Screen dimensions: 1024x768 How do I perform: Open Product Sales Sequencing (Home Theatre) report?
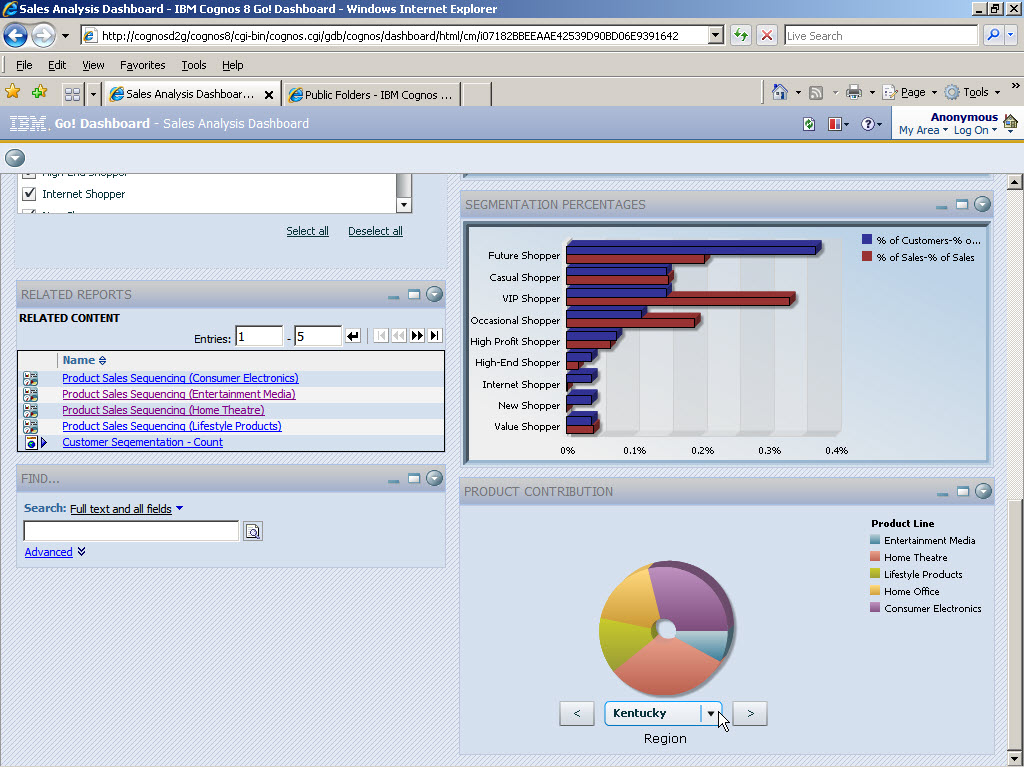[x=162, y=410]
